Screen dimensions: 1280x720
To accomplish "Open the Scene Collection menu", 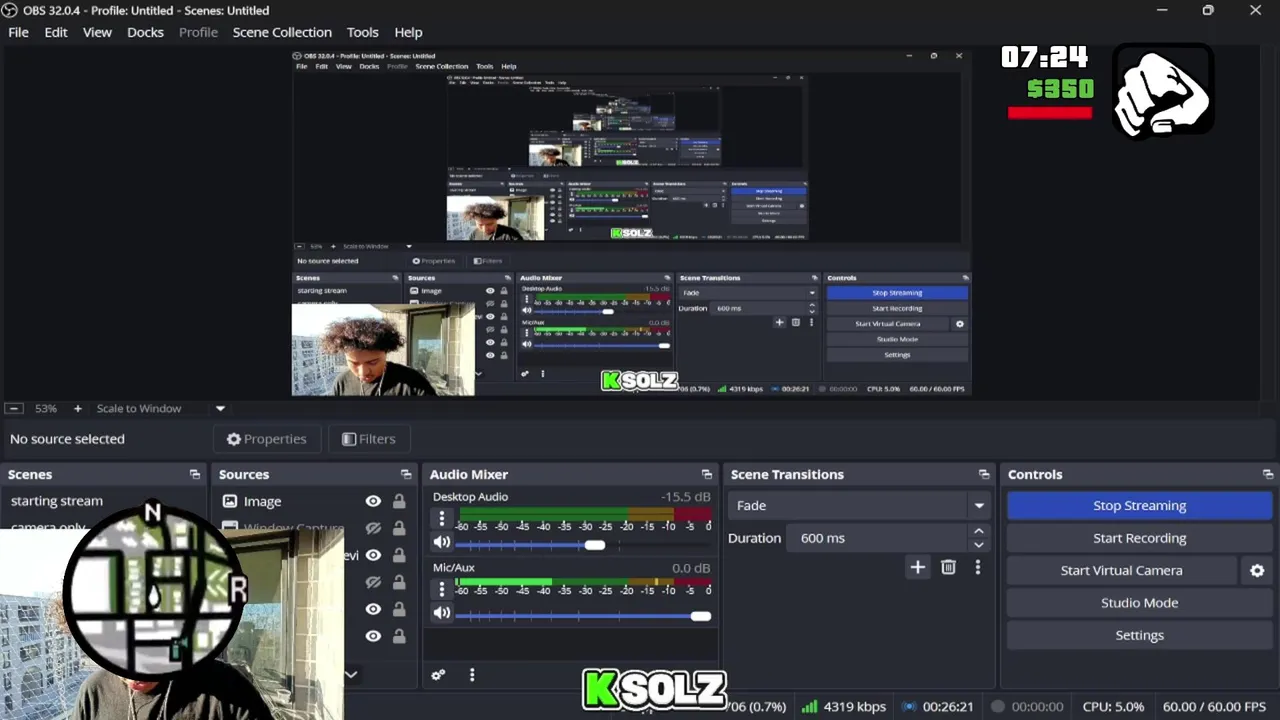I will click(282, 32).
